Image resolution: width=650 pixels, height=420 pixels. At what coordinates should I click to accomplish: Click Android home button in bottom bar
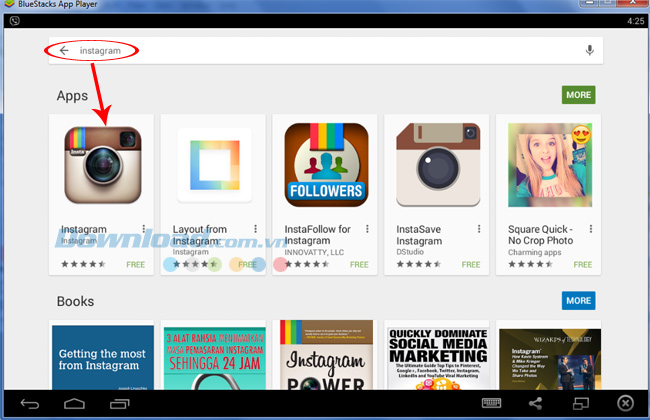pos(75,404)
